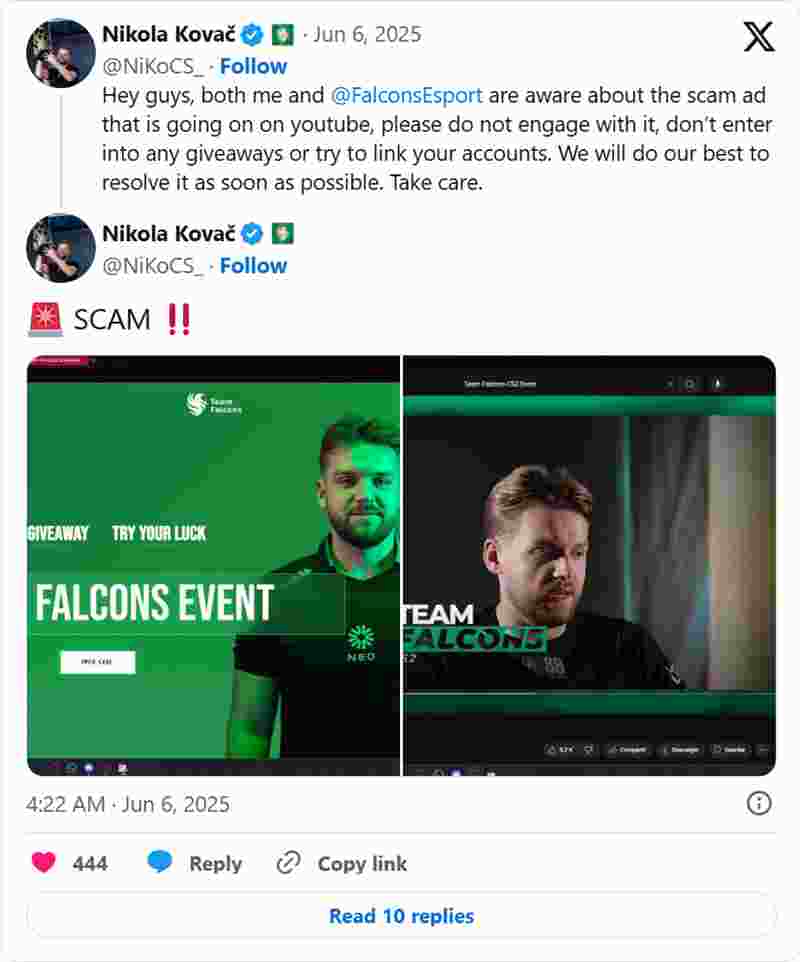Open the @FalconsEsport mention link

[407, 96]
